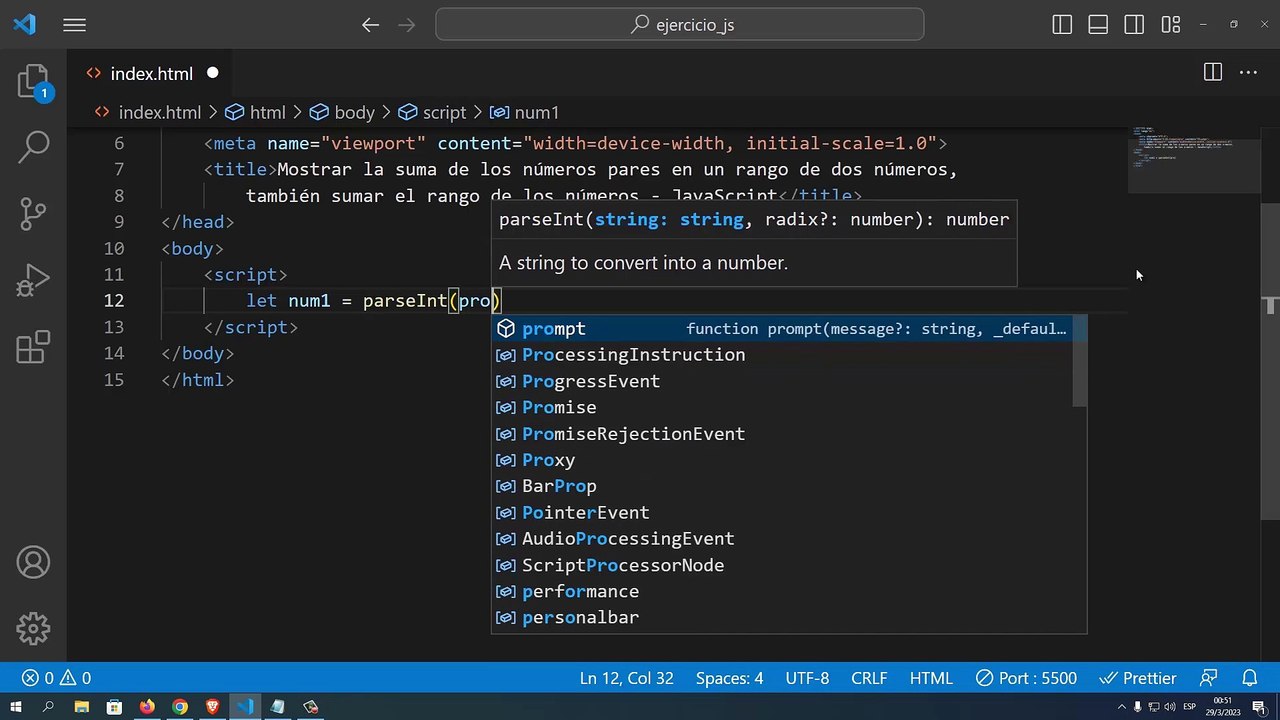Image resolution: width=1280 pixels, height=720 pixels.
Task: Open the Extensions view
Action: pos(33,347)
